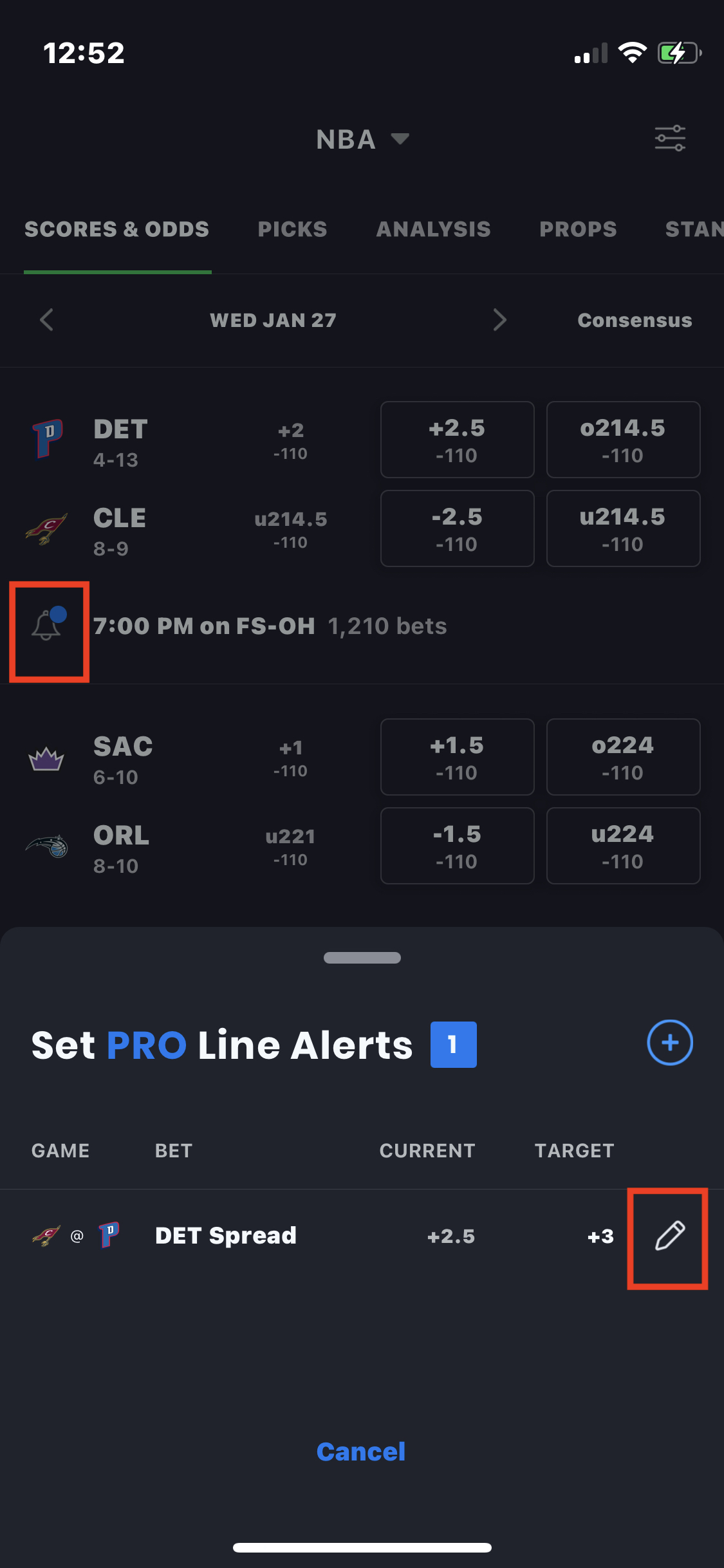Tap the Cleveland Cavaliers team logo
Screen dimensions: 724x1568
point(46,529)
